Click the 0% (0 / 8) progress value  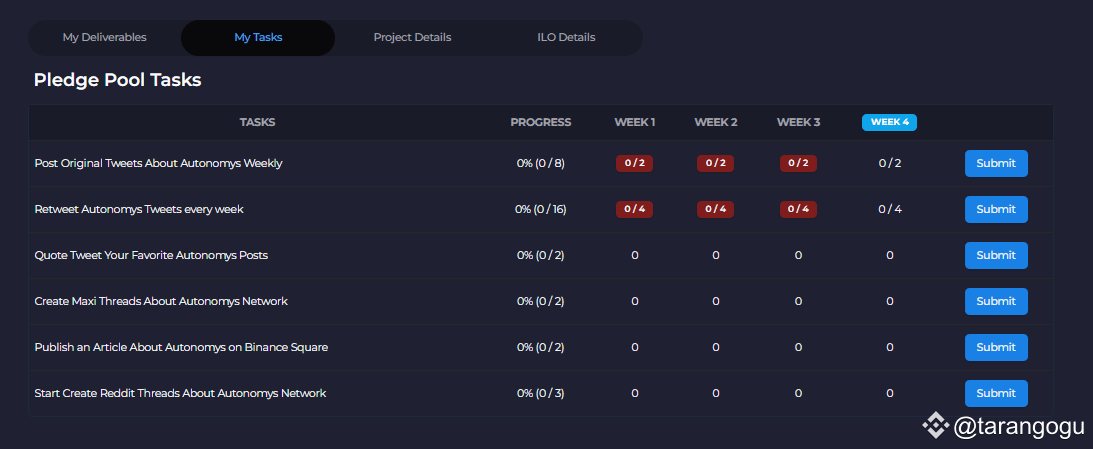540,163
